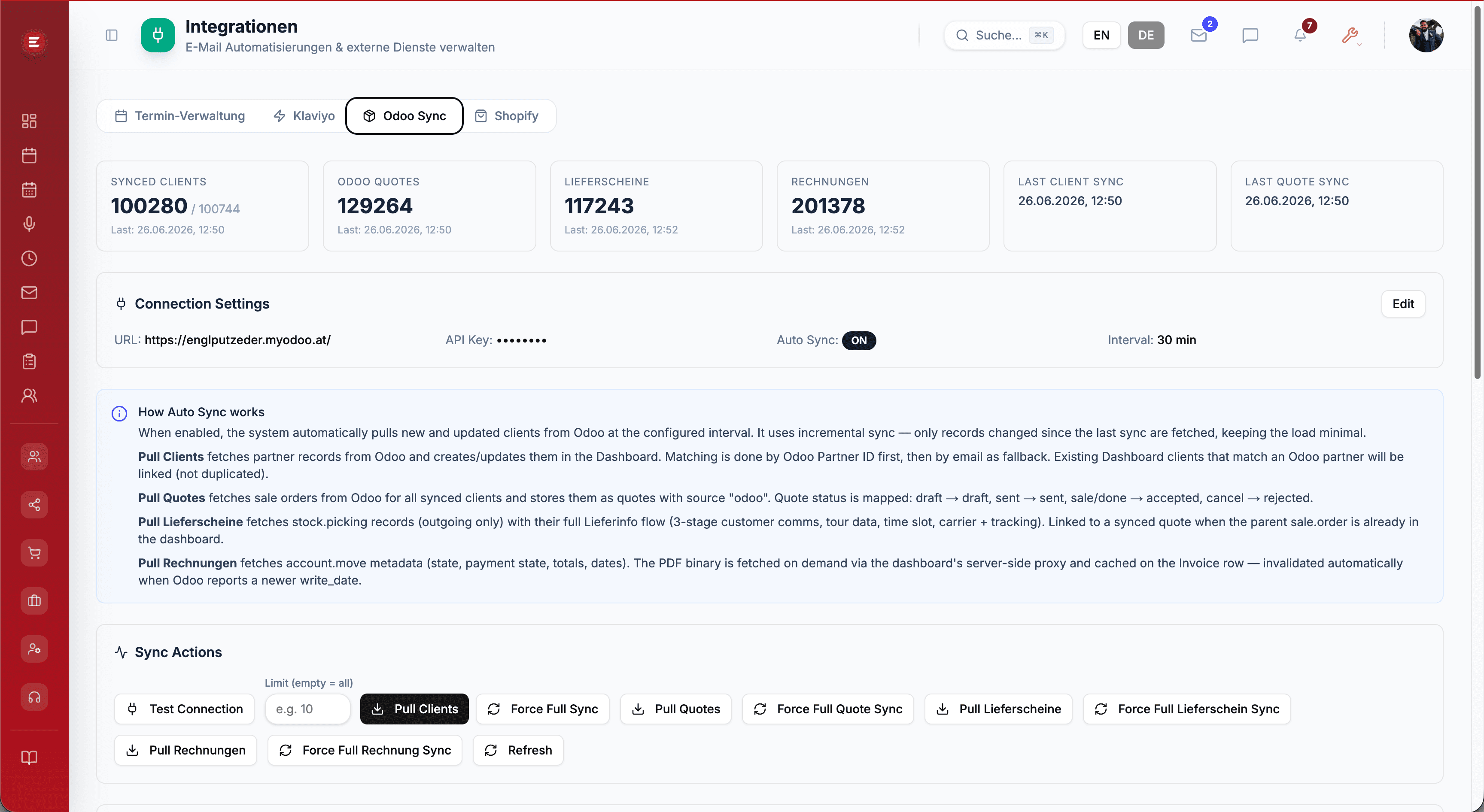This screenshot has width=1484, height=812.
Task: Click Edit in Connection Settings
Action: tap(1403, 303)
